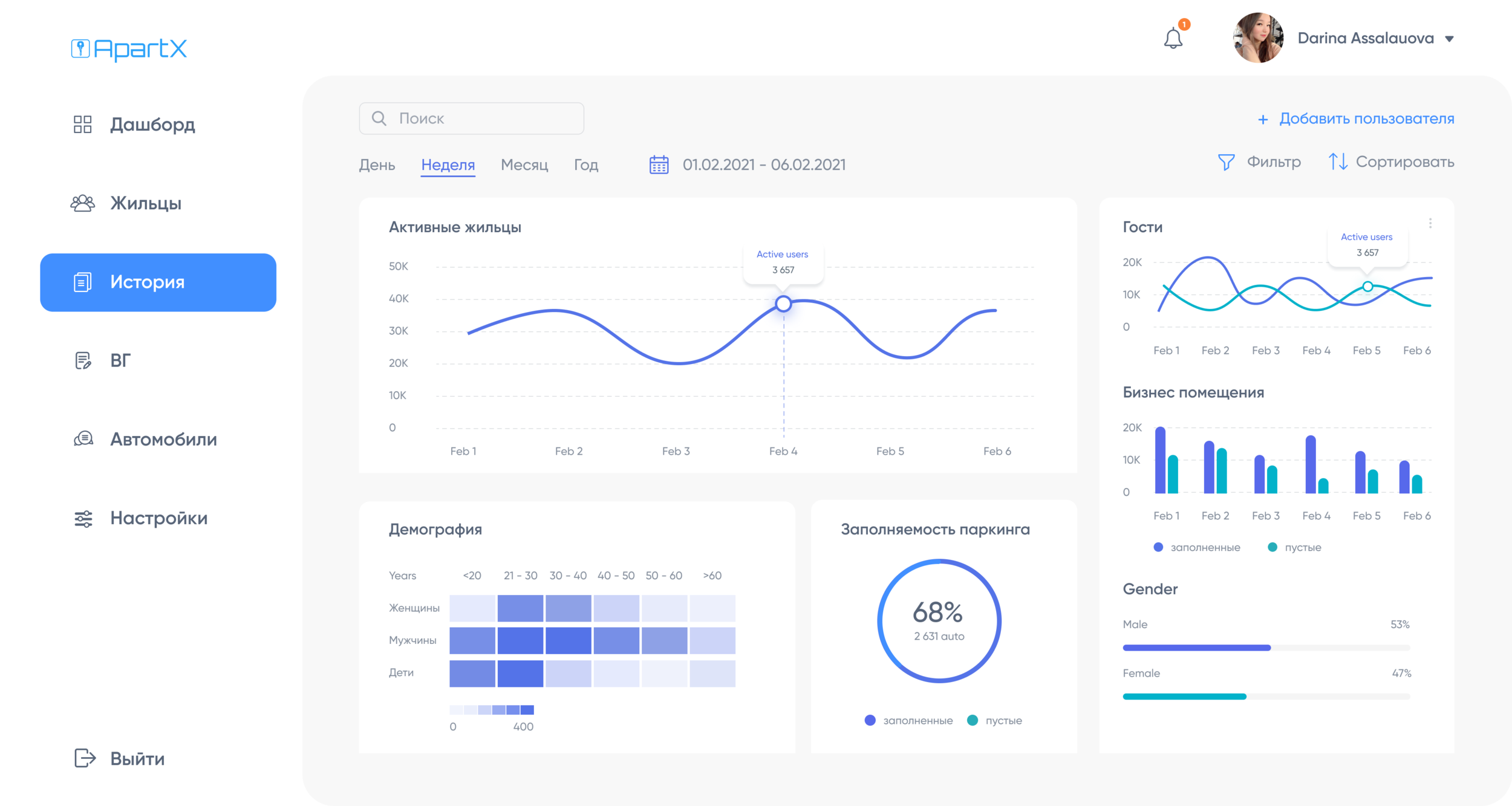This screenshot has height=806, width=1512.
Task: Click the Поиск search field
Action: [x=472, y=119]
